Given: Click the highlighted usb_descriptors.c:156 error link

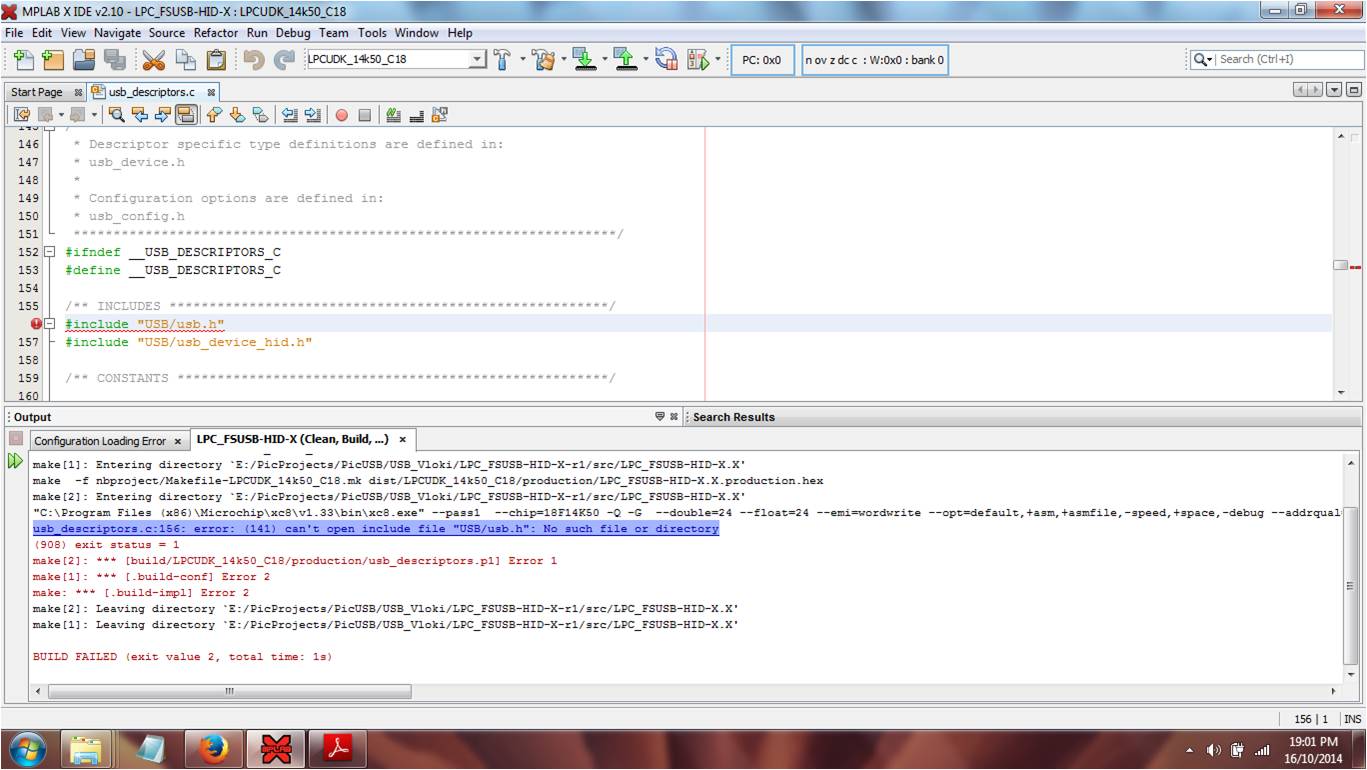Looking at the screenshot, I should [x=375, y=529].
